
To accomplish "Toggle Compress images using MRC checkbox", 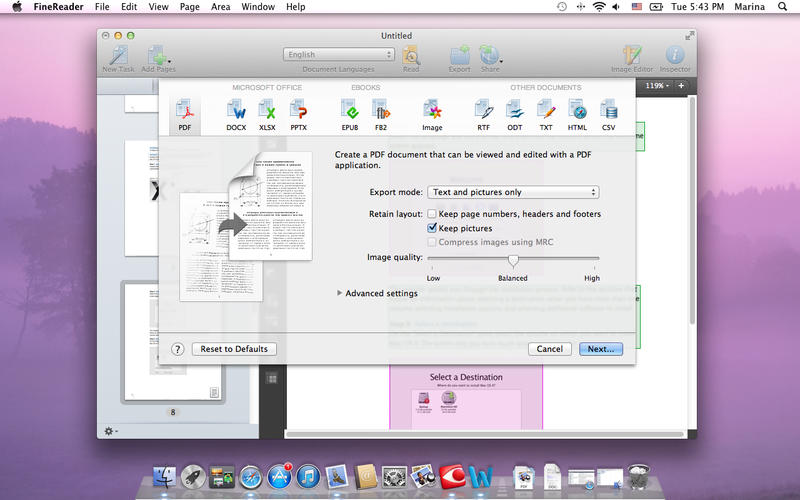I will coord(432,242).
